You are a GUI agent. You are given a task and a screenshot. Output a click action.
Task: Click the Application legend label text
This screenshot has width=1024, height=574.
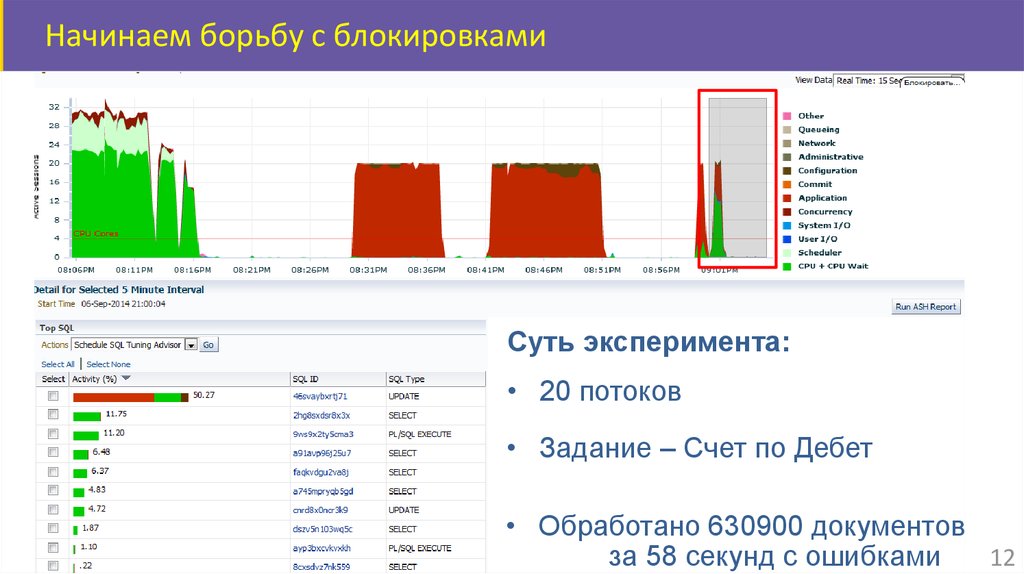coord(822,198)
